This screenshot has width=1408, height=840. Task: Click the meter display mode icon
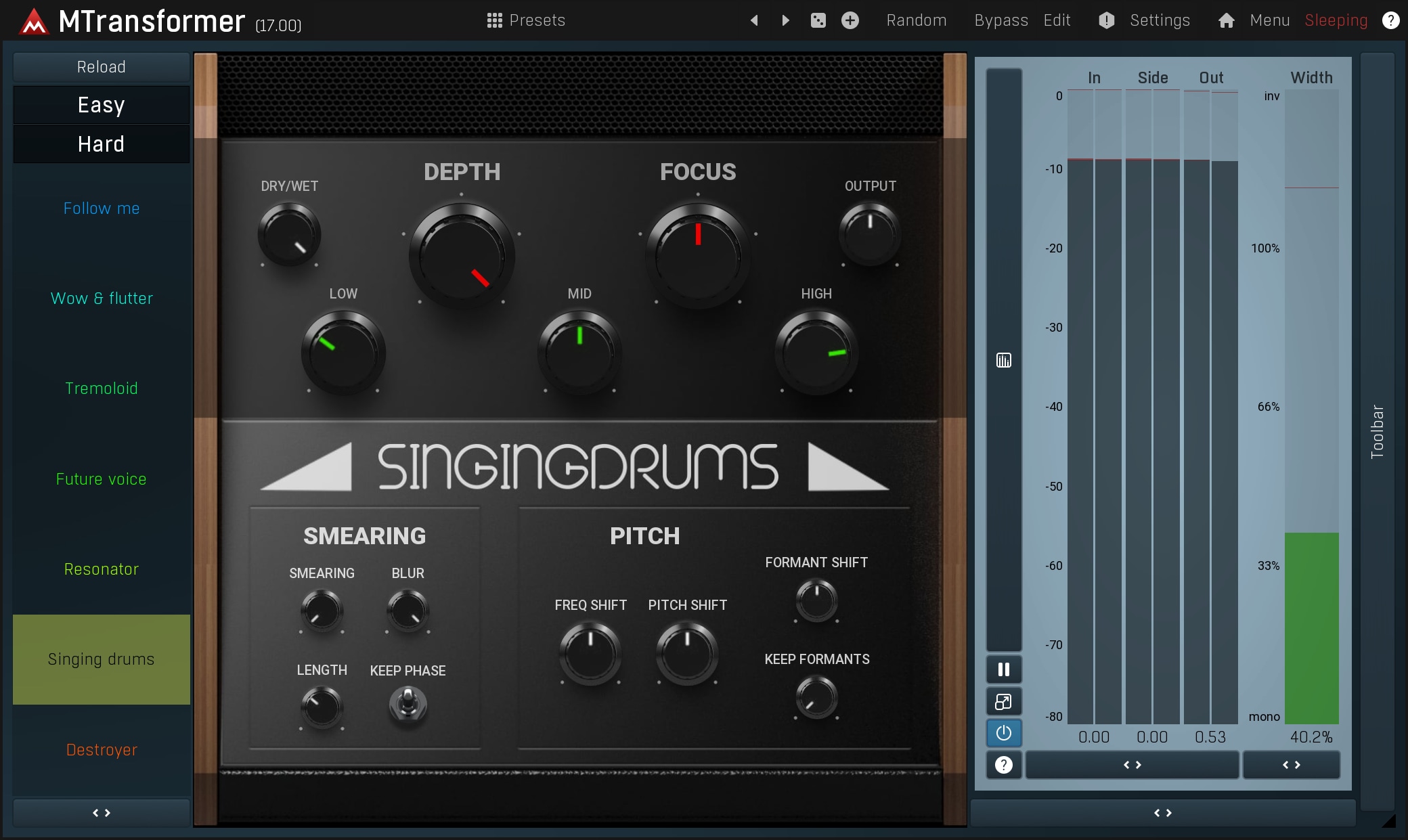[x=1004, y=360]
